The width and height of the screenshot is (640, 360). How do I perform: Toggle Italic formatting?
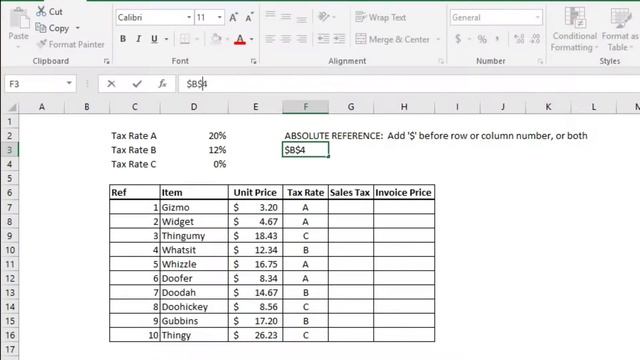coord(138,39)
